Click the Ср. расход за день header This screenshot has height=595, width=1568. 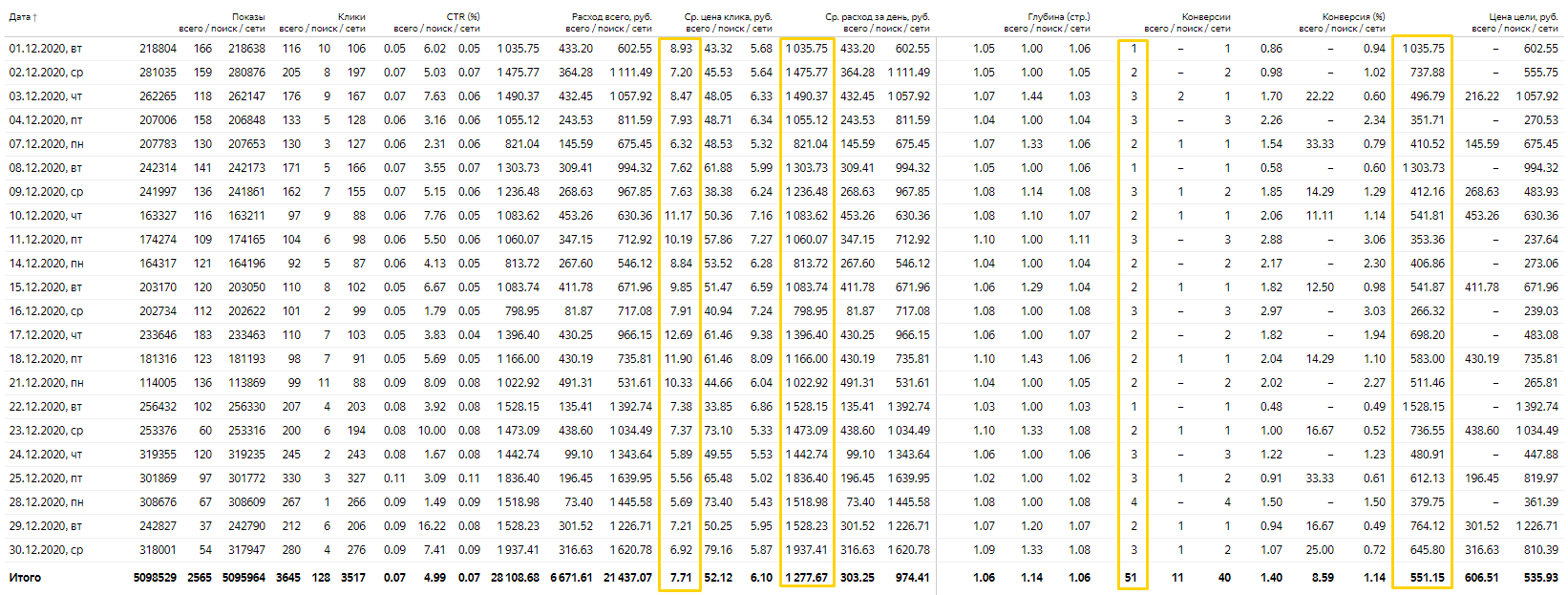pos(877,17)
